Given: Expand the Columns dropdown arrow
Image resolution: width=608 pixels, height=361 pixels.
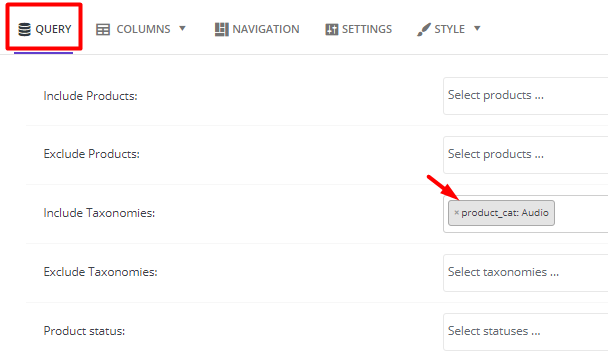Looking at the screenshot, I should click(182, 28).
